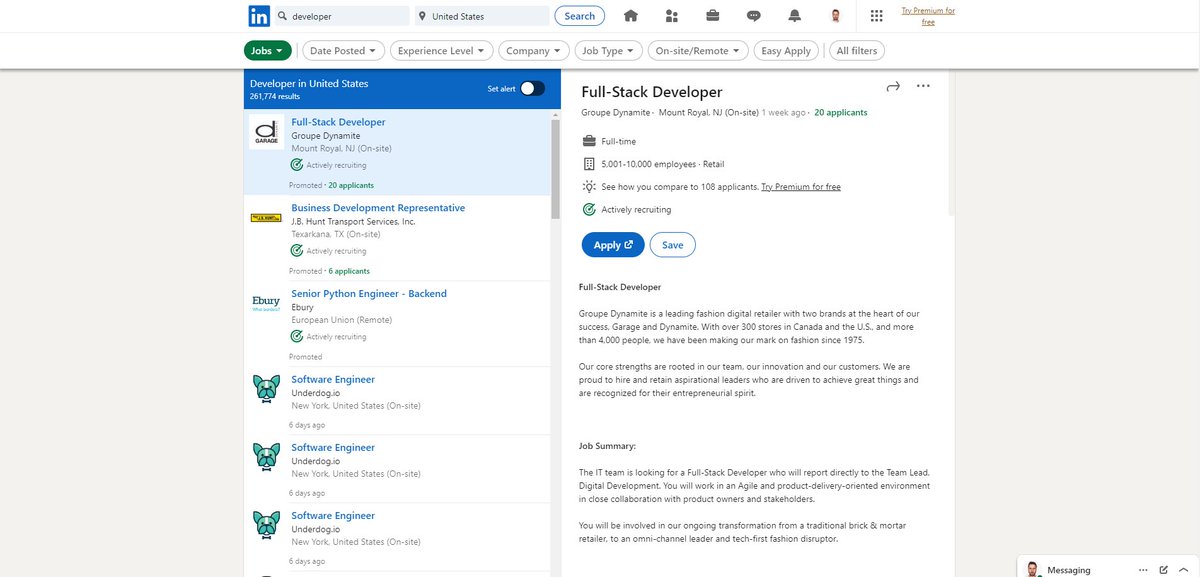The image size is (1200, 577).
Task: Open the apps grid icon
Action: point(877,16)
